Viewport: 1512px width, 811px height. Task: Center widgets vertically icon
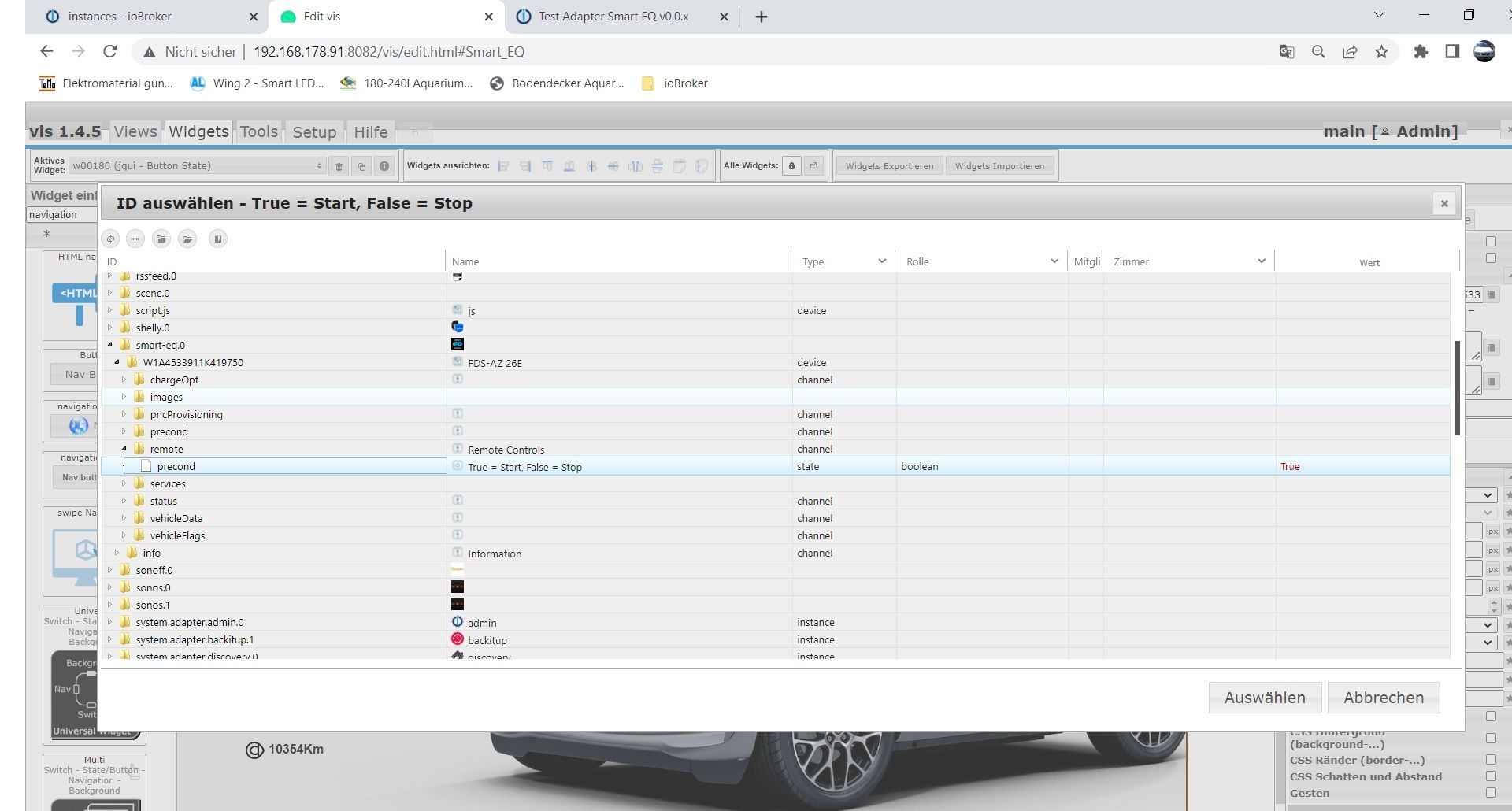(x=591, y=166)
